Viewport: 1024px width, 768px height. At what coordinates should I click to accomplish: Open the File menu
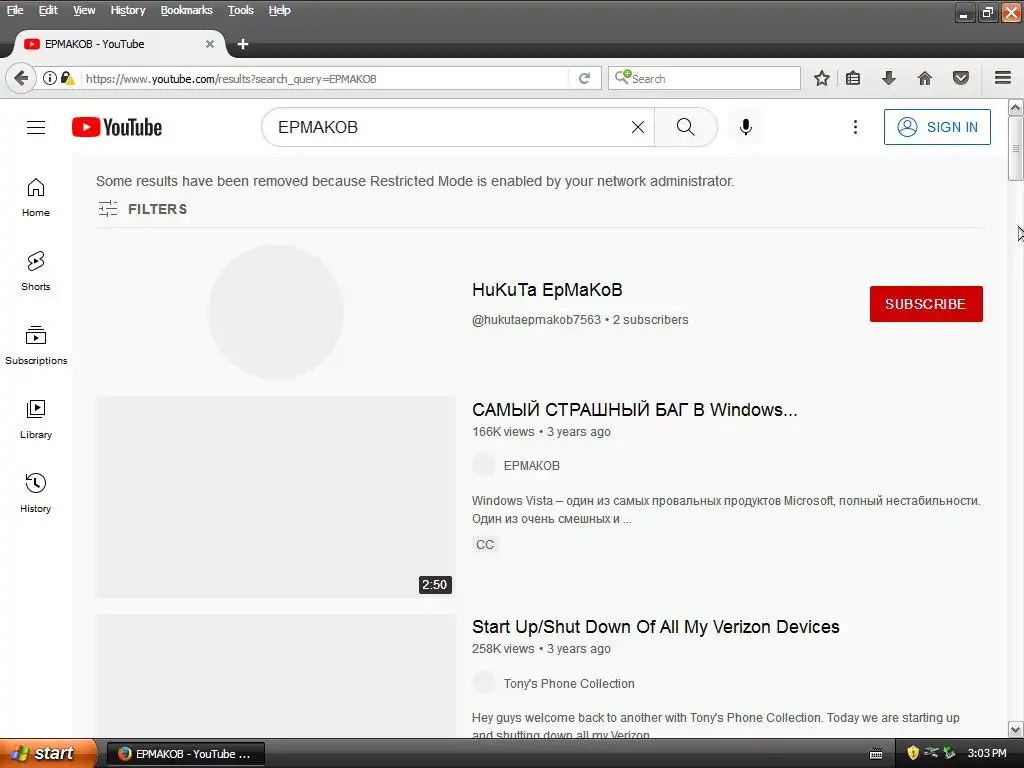14,10
